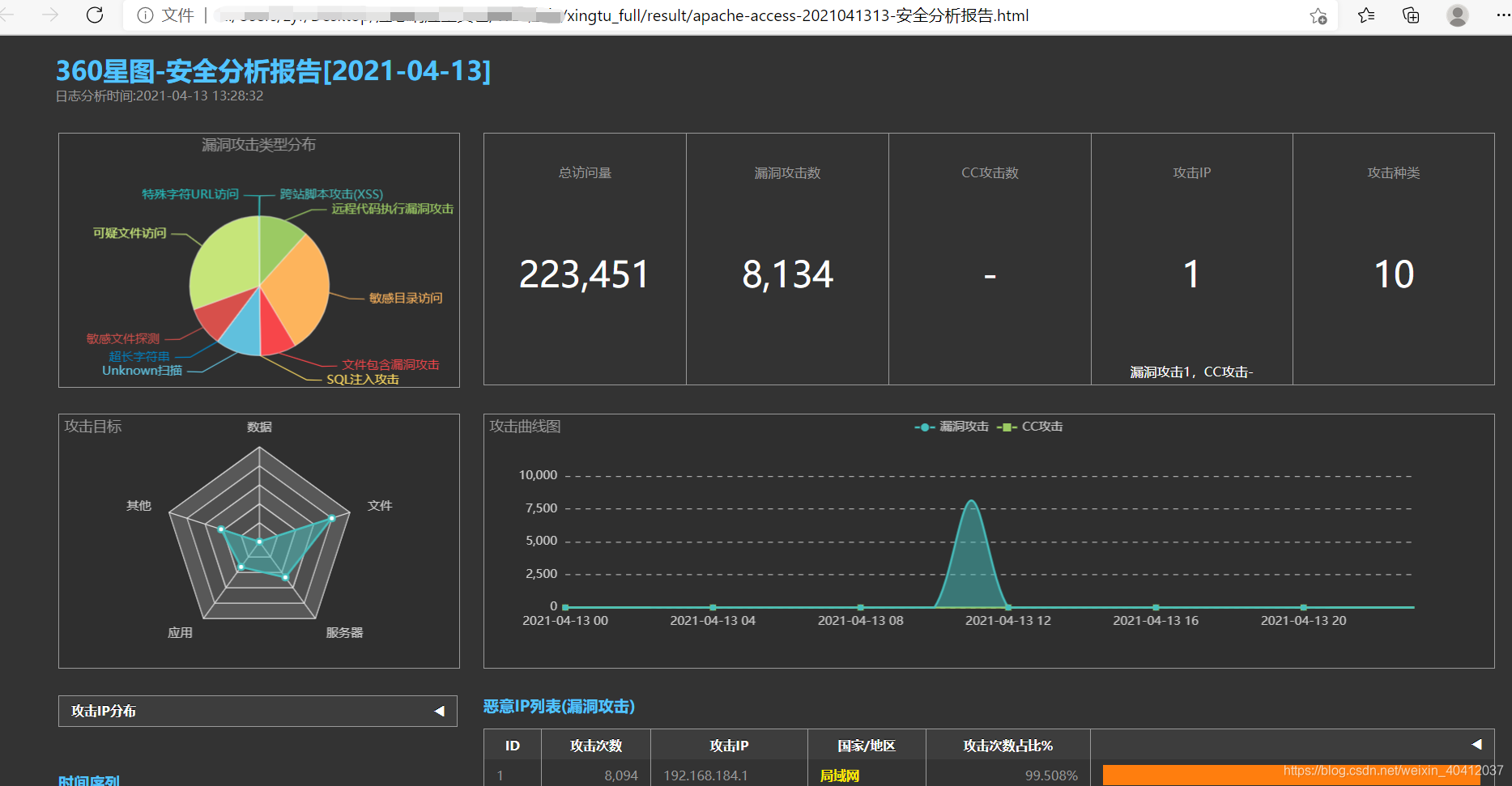The height and width of the screenshot is (786, 1512).
Task: Collapse the malicious IP table arrow
Action: pos(1476,744)
